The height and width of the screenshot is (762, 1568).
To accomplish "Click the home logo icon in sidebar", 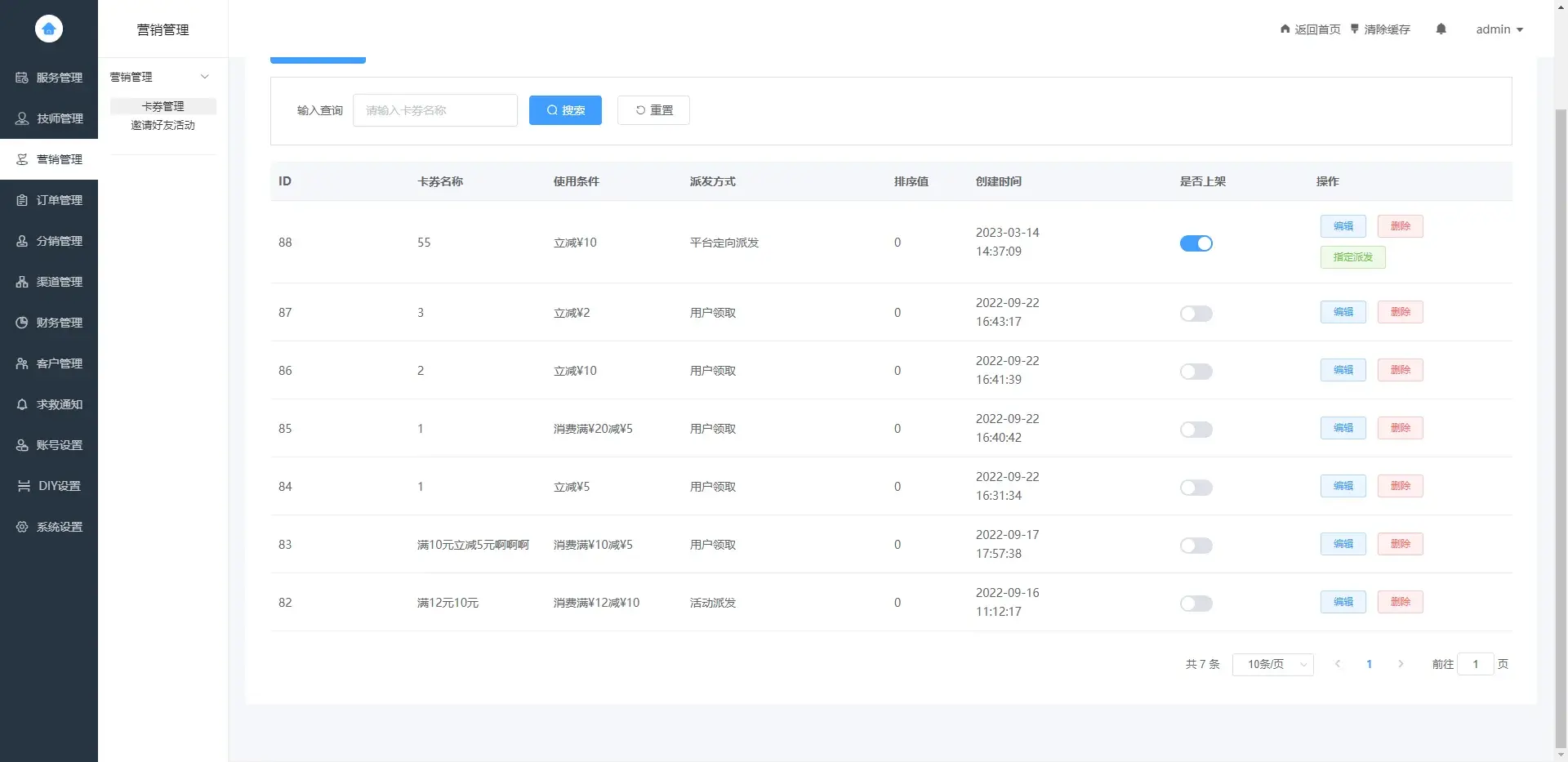I will [49, 29].
